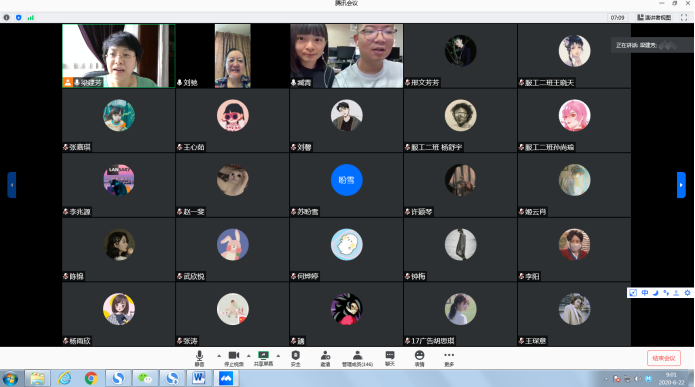Viewport: 695px width, 387px height.
Task: Enter fullscreen using the top-right corner icon
Action: tap(684, 17)
